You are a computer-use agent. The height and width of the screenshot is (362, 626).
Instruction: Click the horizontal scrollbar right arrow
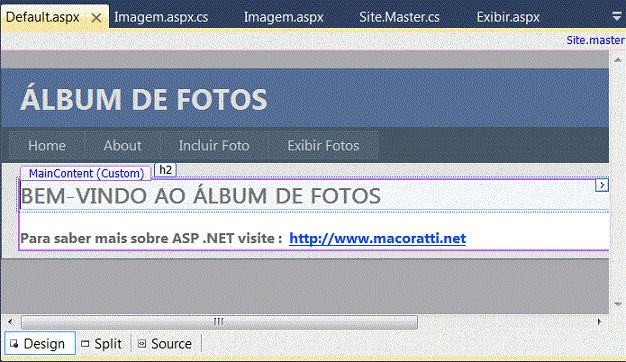click(x=599, y=322)
